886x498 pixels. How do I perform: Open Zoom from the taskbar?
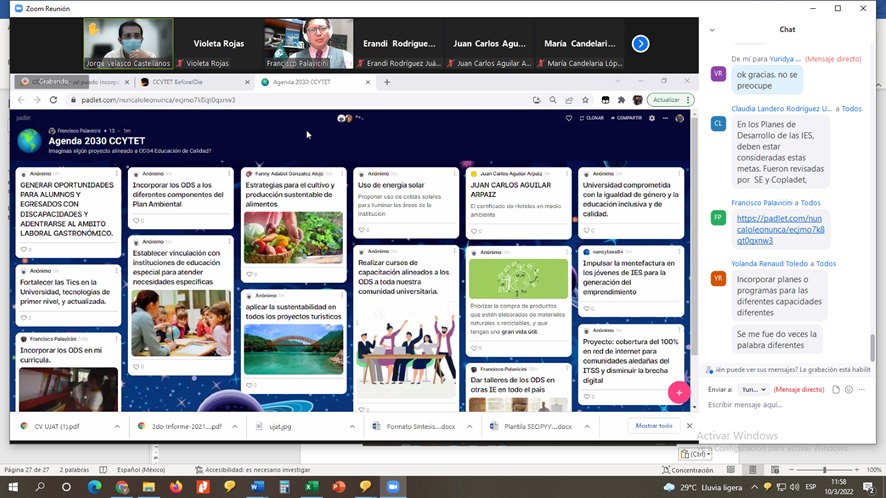point(393,487)
